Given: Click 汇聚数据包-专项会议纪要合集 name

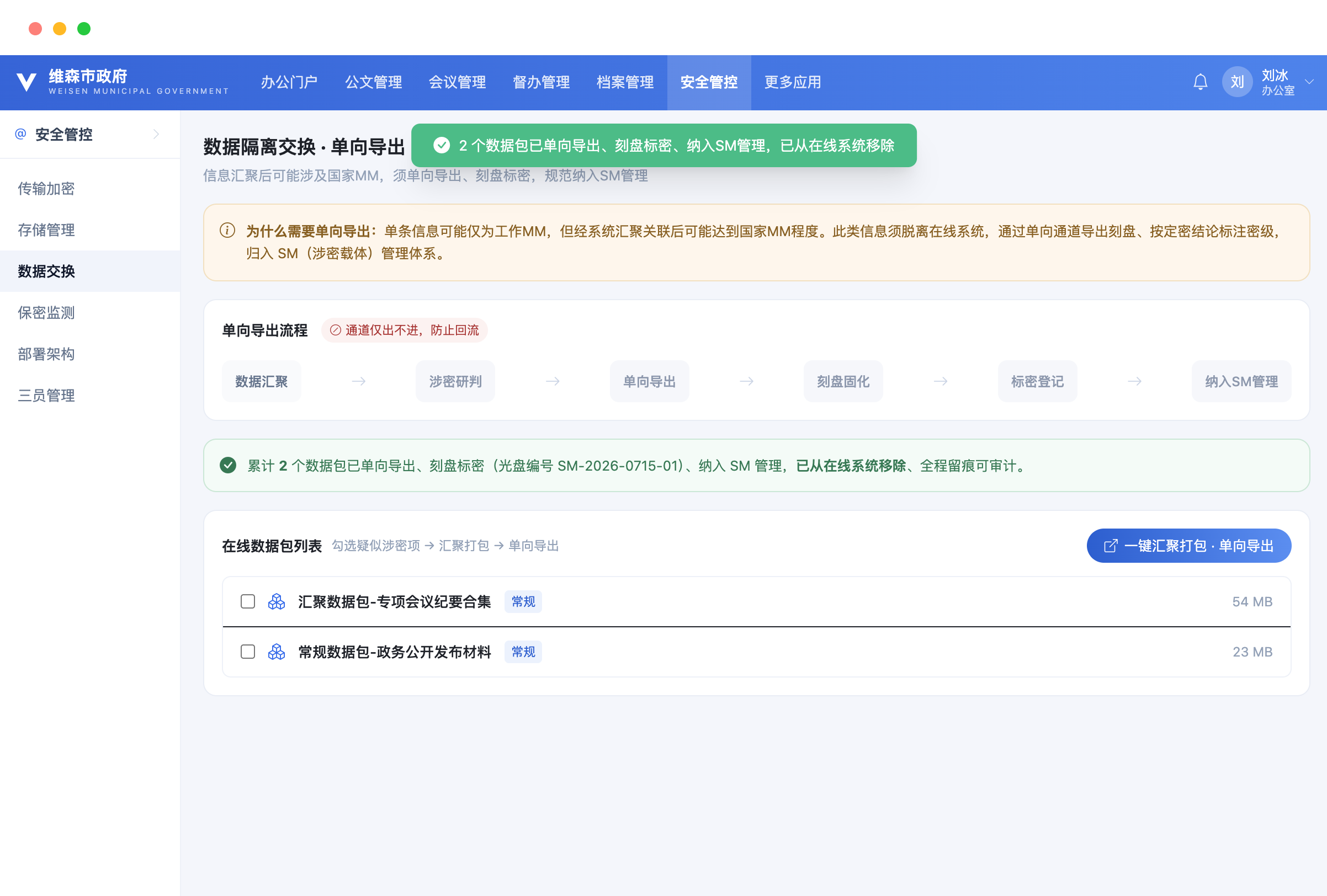Looking at the screenshot, I should tap(395, 601).
